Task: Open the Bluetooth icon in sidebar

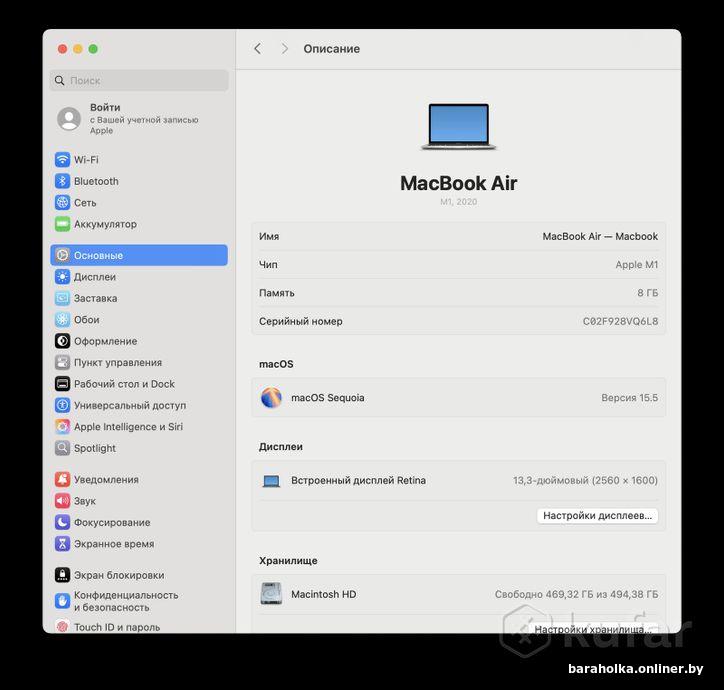Action: pyautogui.click(x=62, y=181)
